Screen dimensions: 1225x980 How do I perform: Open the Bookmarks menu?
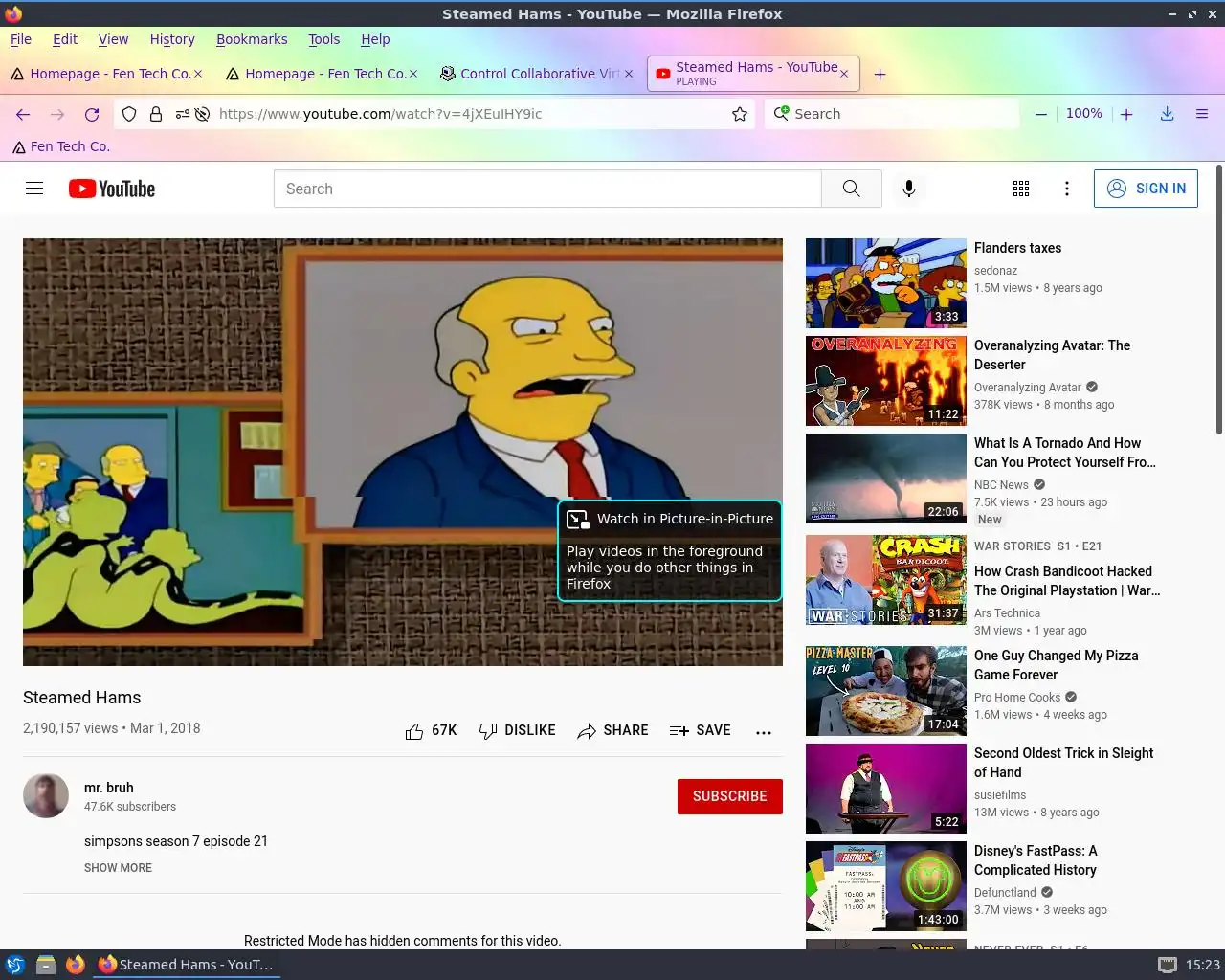[x=252, y=39]
